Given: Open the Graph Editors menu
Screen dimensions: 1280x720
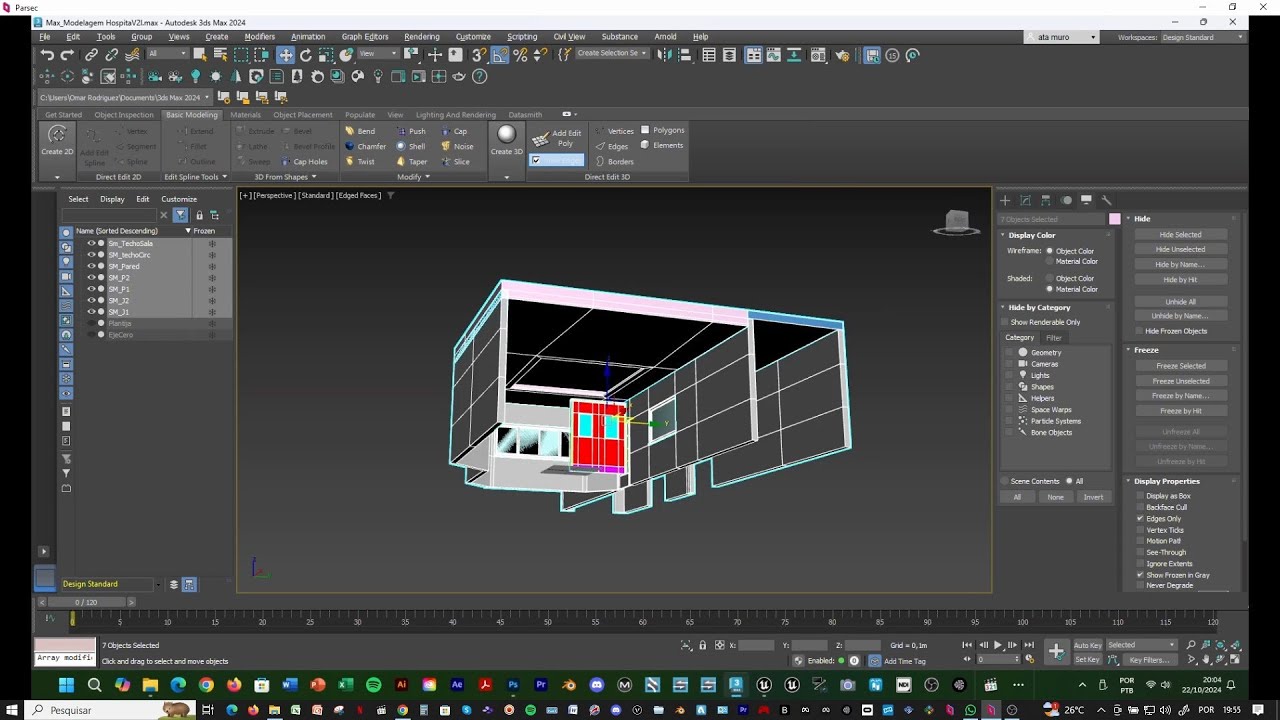Looking at the screenshot, I should pos(364,37).
